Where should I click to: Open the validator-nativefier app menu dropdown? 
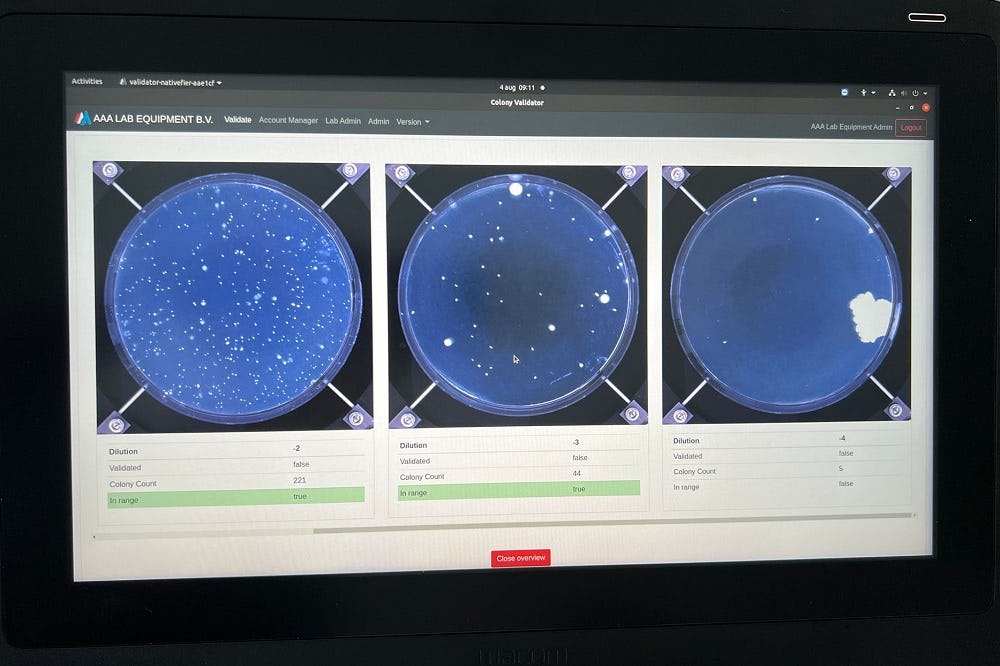click(x=171, y=82)
